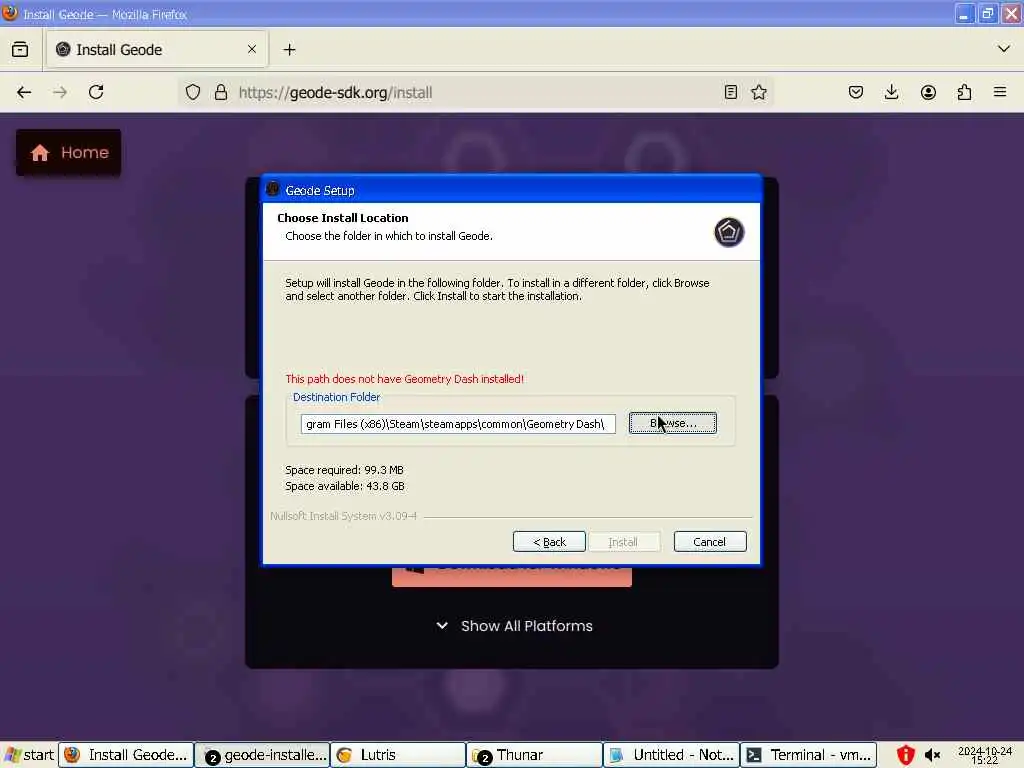Select the Install Geode browser tab
Viewport: 1024px width, 768px height.
point(157,50)
